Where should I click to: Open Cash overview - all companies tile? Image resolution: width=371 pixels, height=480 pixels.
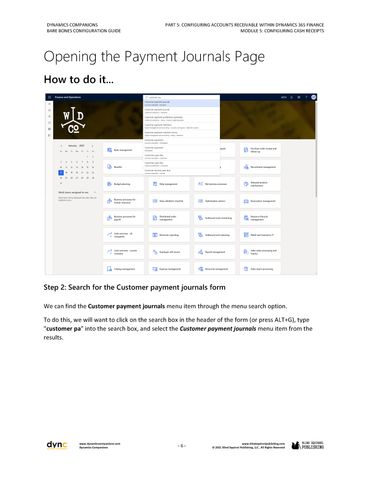[124, 235]
